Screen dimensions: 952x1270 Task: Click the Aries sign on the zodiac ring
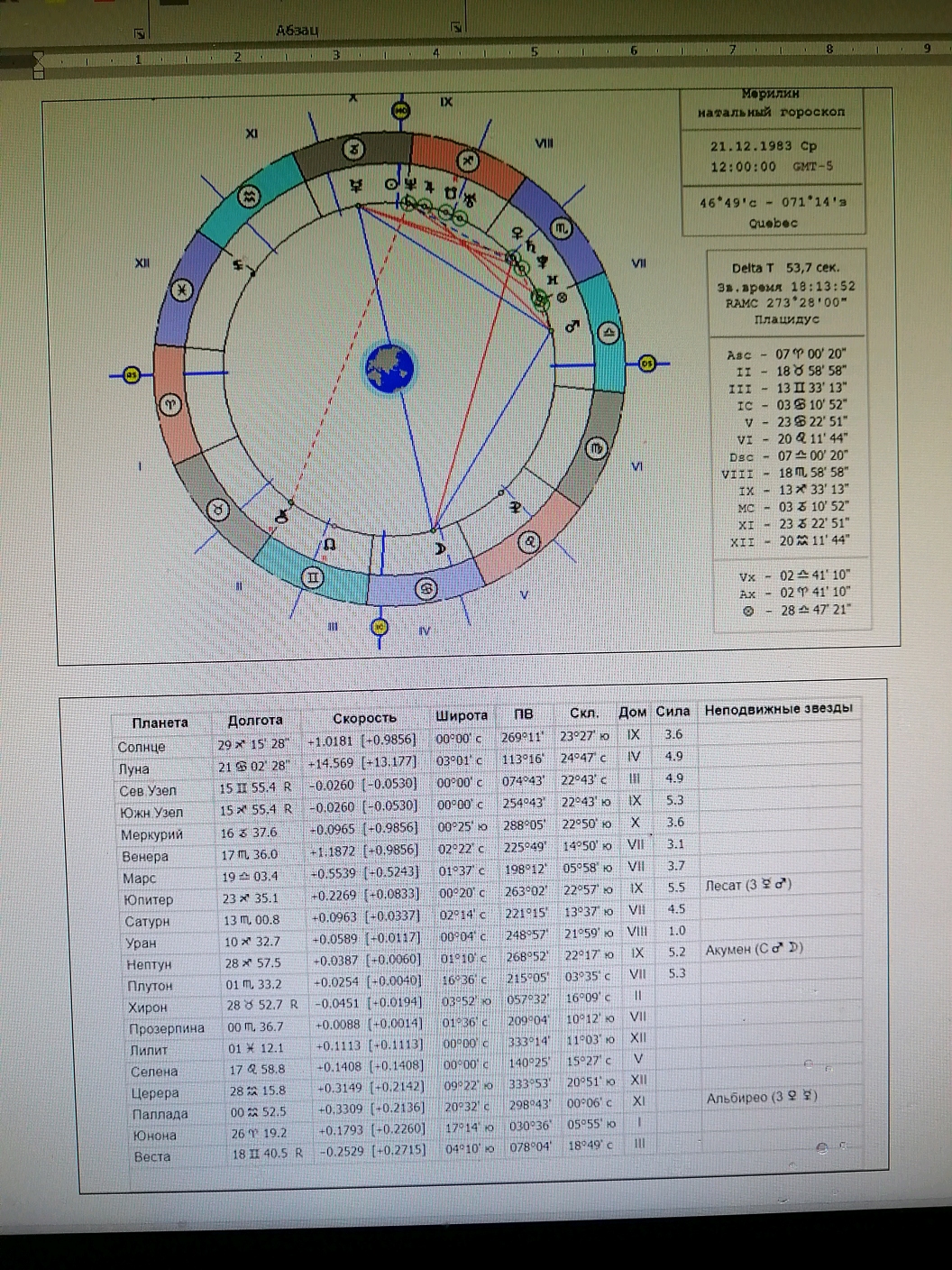[x=170, y=406]
